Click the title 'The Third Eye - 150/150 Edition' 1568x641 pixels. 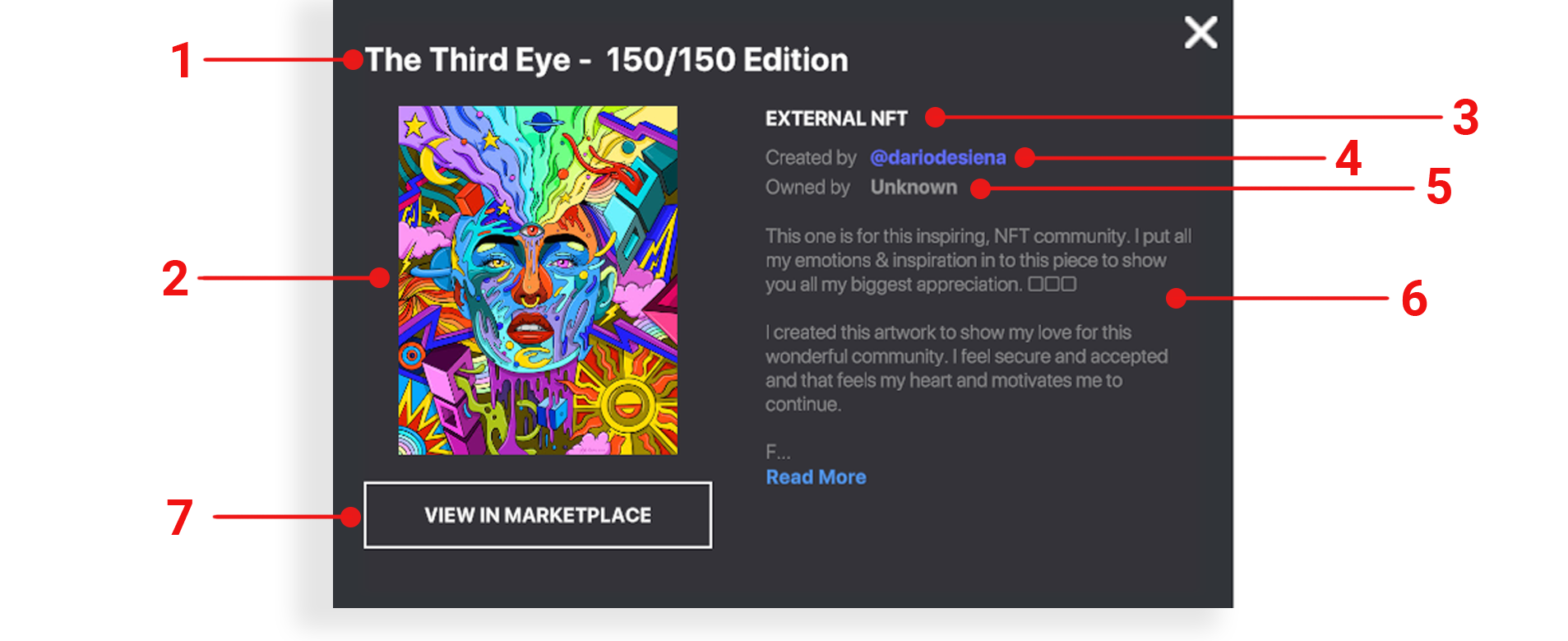click(606, 60)
